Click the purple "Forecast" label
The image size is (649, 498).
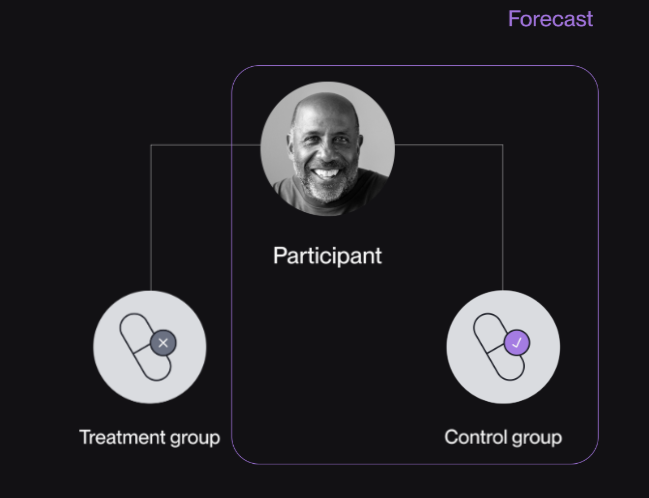click(549, 19)
